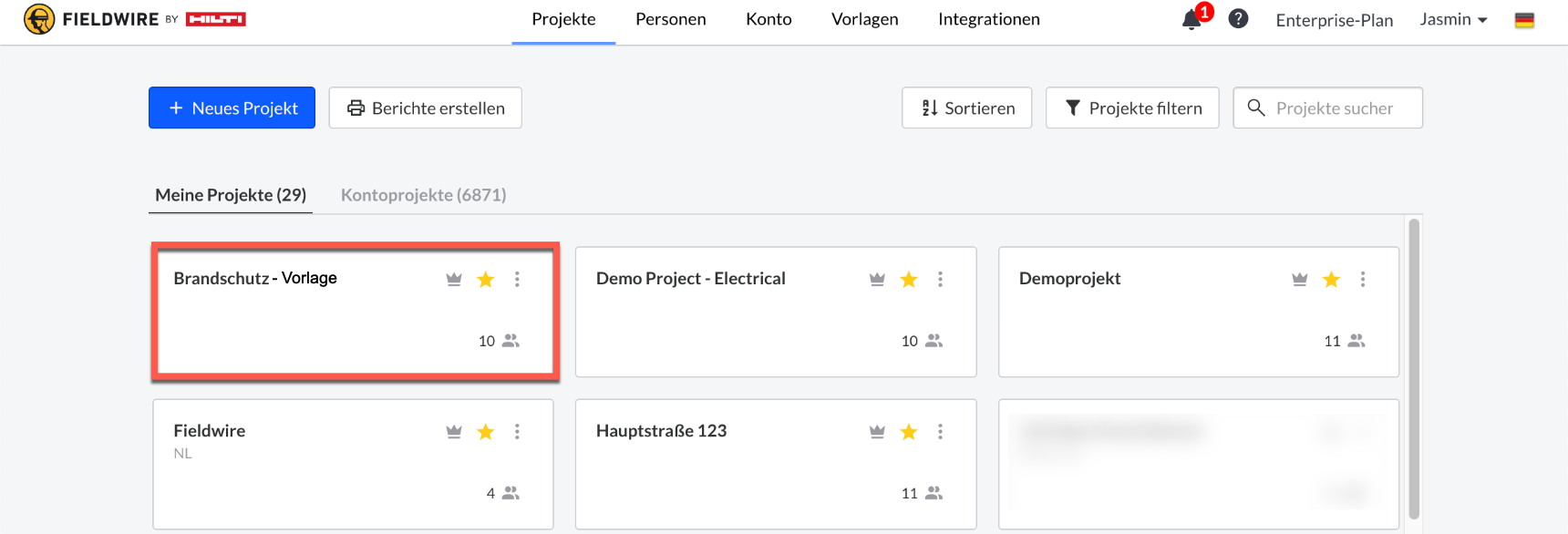Click people icon on Fieldwire card
This screenshot has height=534, width=1568.
click(511, 493)
